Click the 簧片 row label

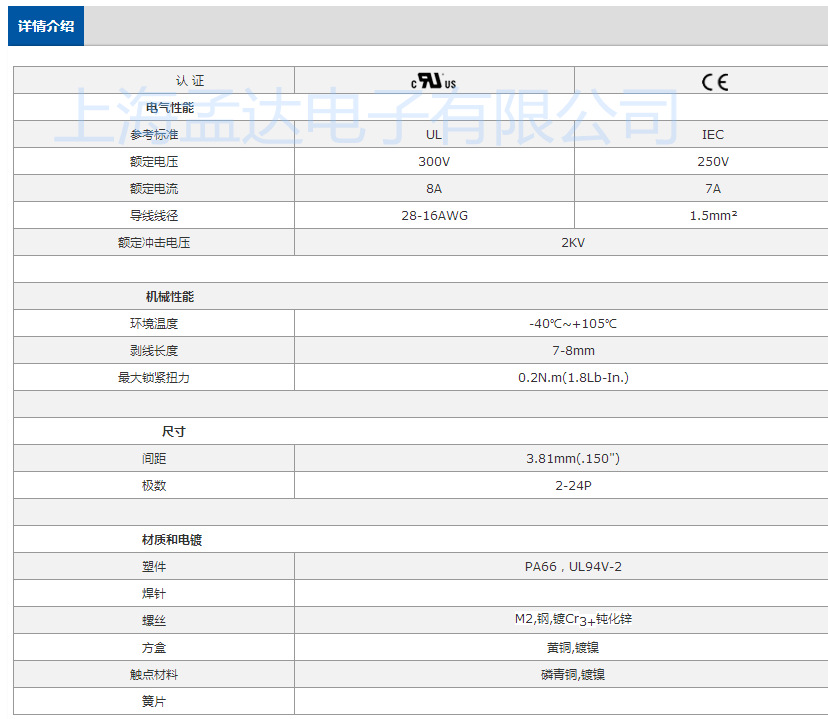tap(154, 702)
